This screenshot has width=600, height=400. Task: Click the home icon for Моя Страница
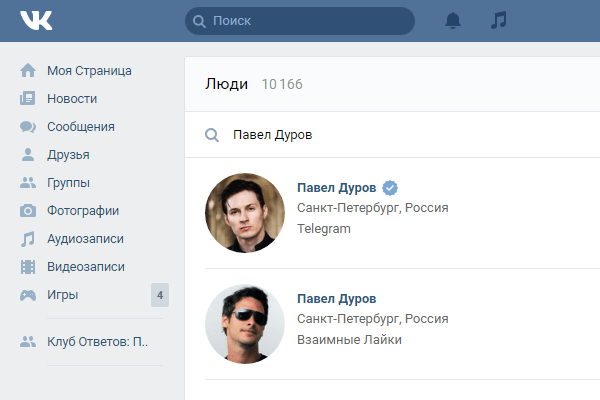pyautogui.click(x=28, y=71)
